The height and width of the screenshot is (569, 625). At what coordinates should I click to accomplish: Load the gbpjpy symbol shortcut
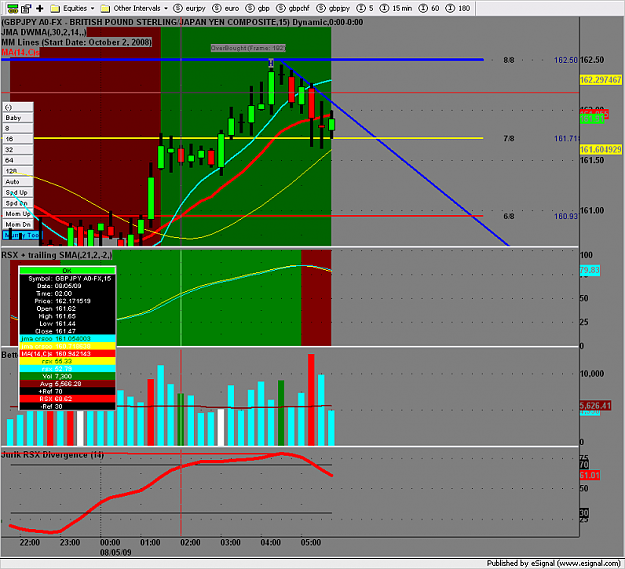pos(333,8)
